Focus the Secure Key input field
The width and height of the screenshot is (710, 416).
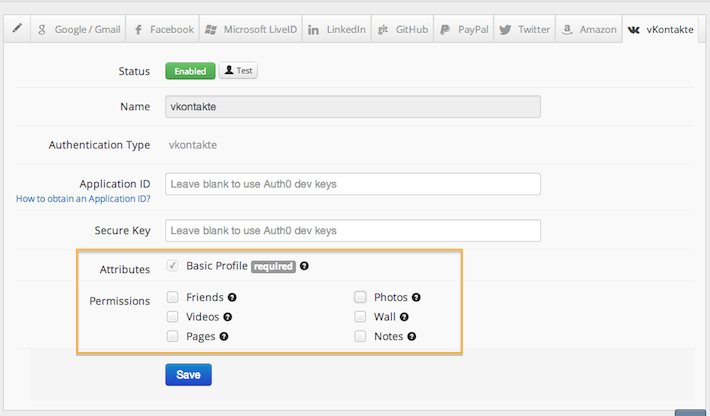point(353,231)
